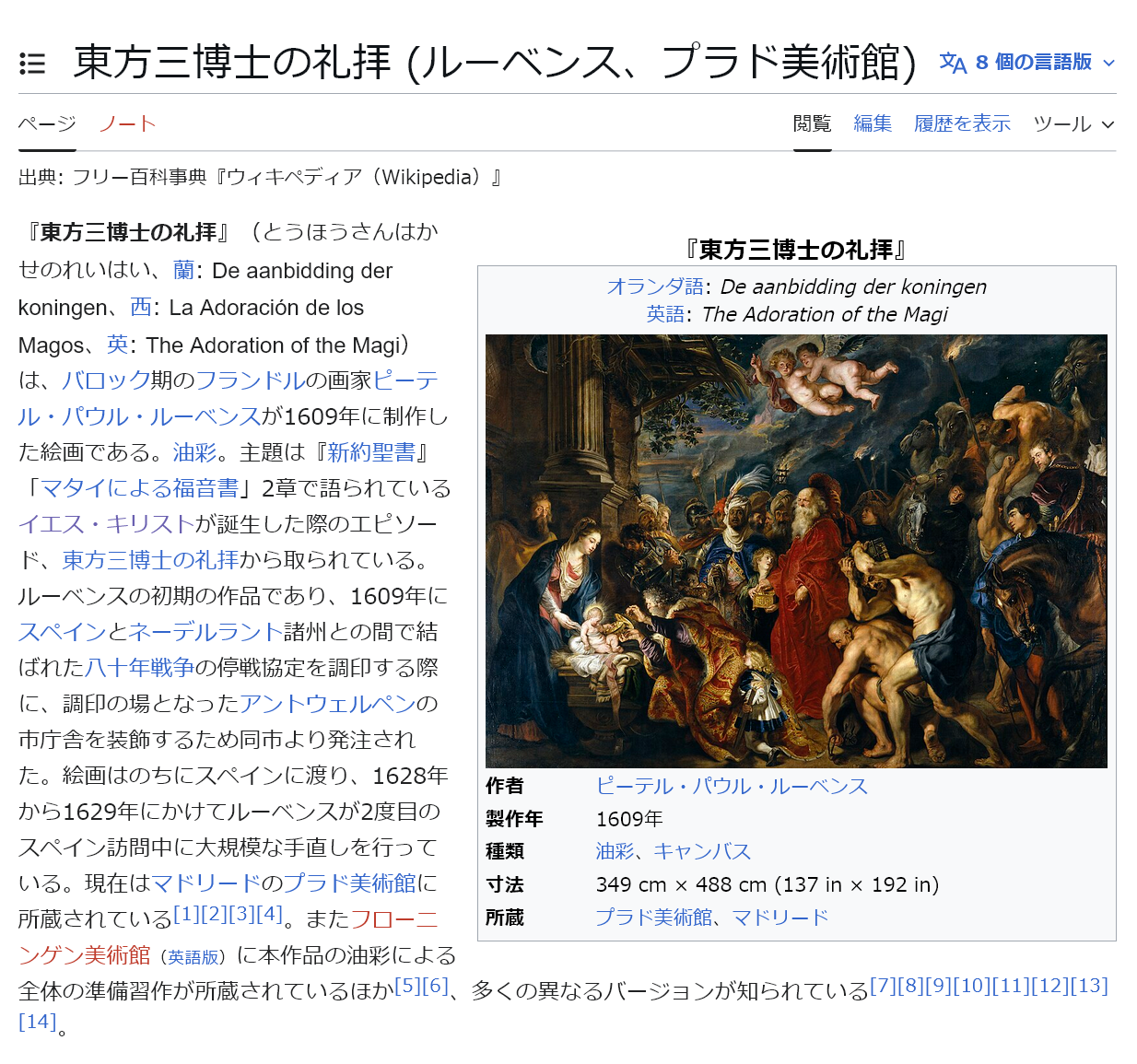Switch to the ノート tab
1137x1064 pixels.
tap(127, 123)
